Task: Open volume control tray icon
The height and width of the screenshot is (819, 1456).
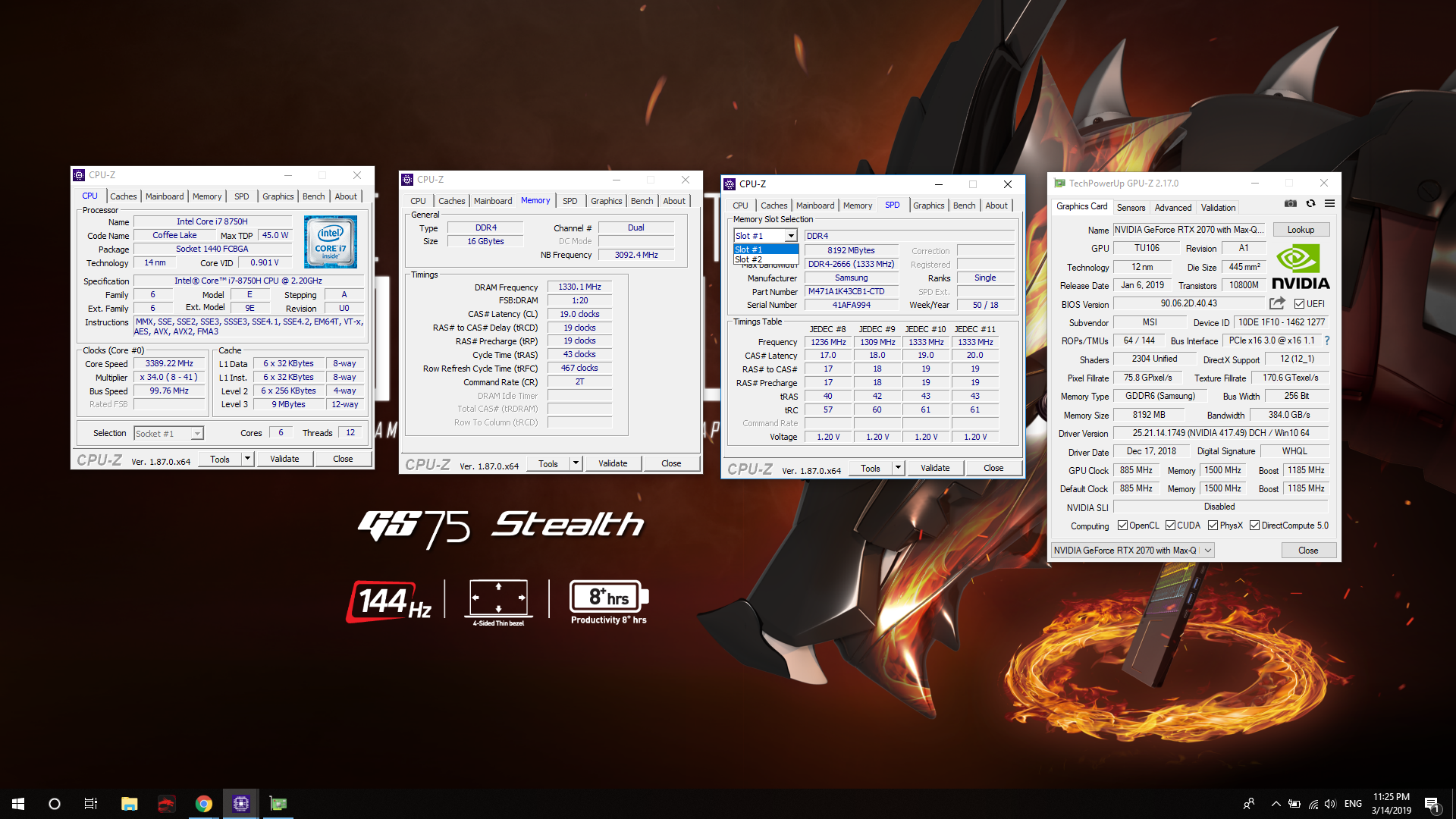Action: [x=1331, y=804]
